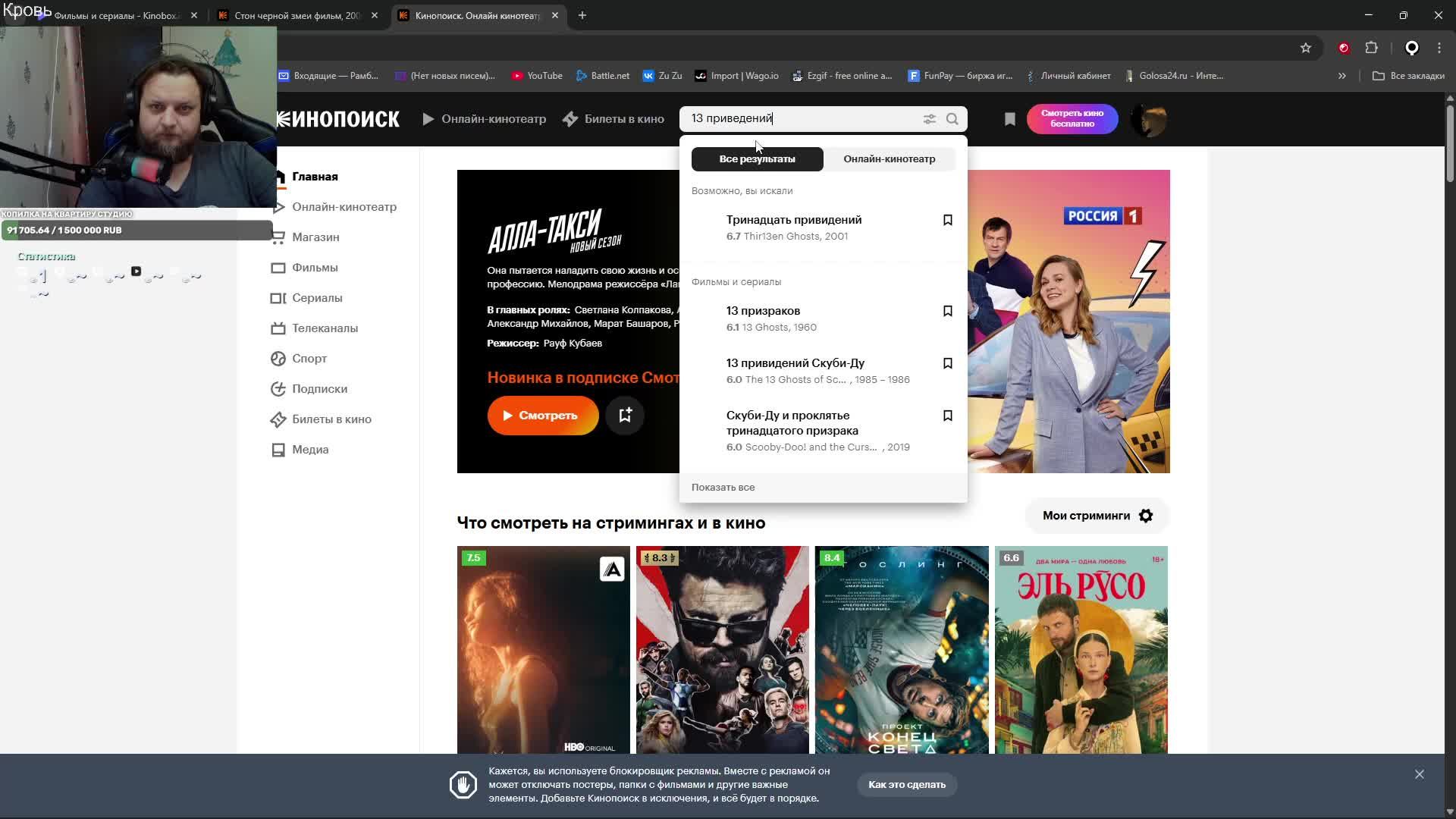Open search filters icon in search bar
The image size is (1456, 819).
pyautogui.click(x=929, y=119)
